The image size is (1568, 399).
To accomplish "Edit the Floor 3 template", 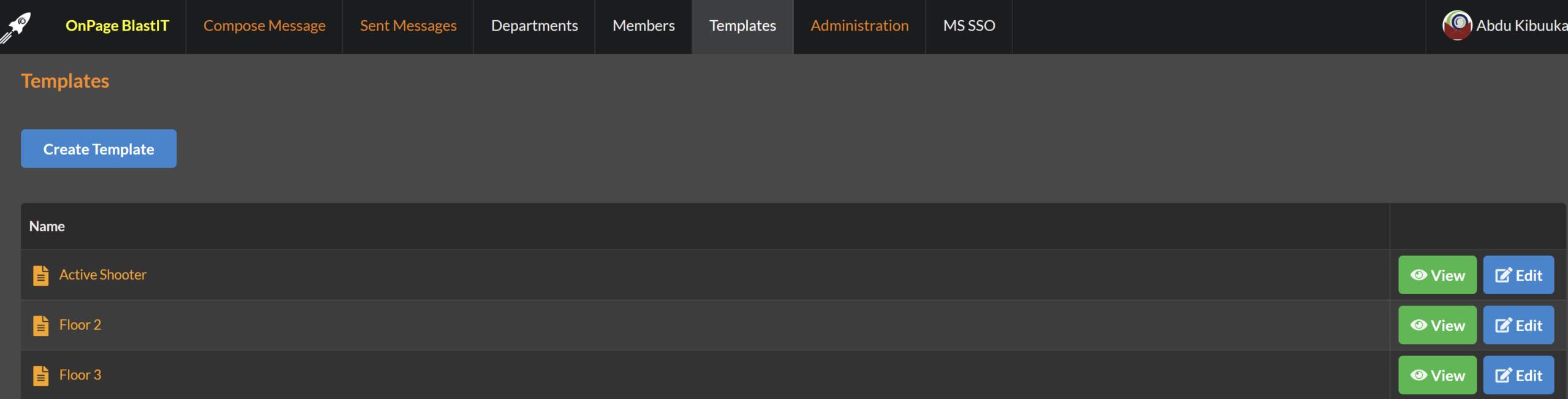I will tap(1518, 375).
